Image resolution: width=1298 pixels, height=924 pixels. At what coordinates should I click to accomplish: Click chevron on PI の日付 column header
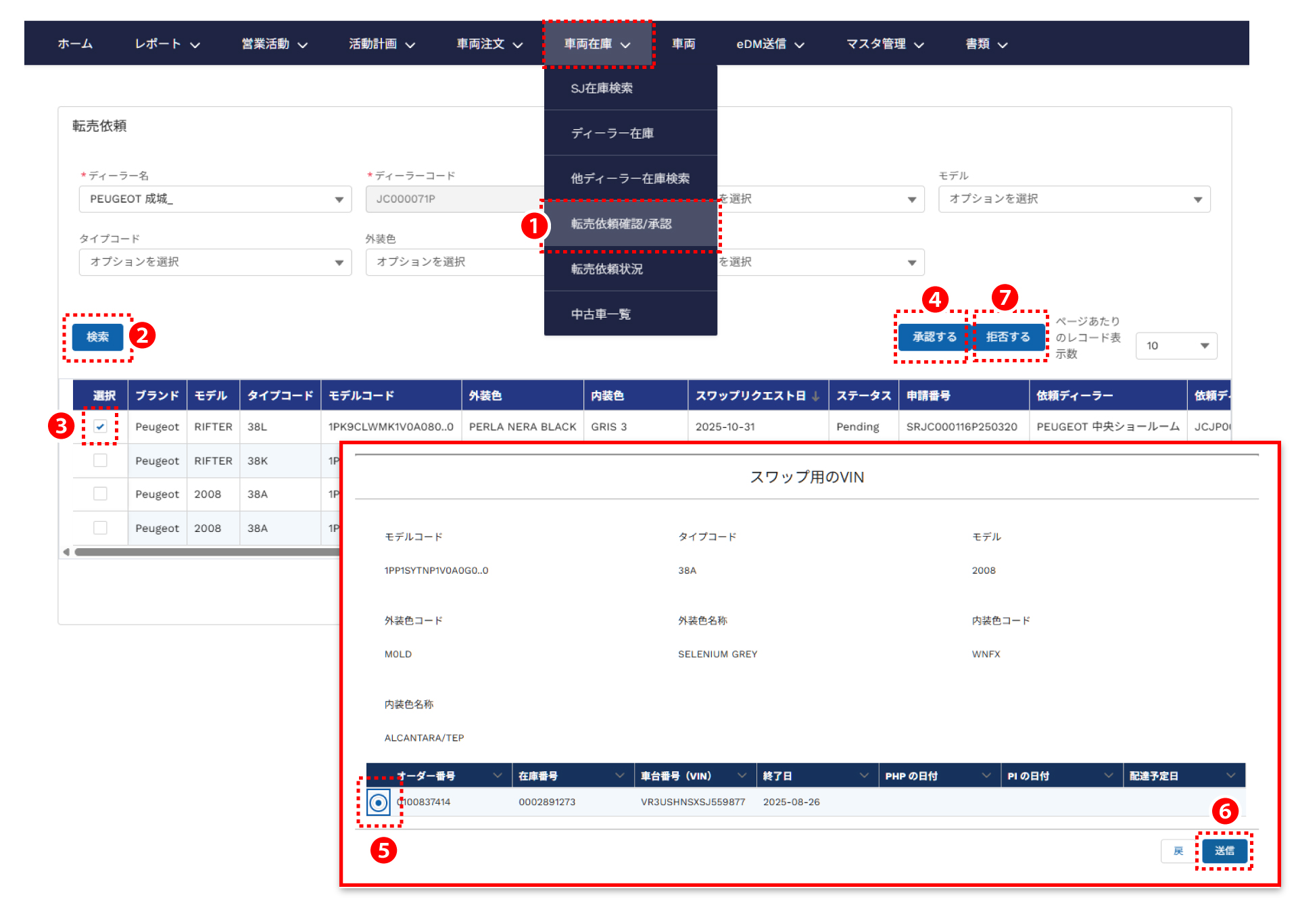[1109, 775]
